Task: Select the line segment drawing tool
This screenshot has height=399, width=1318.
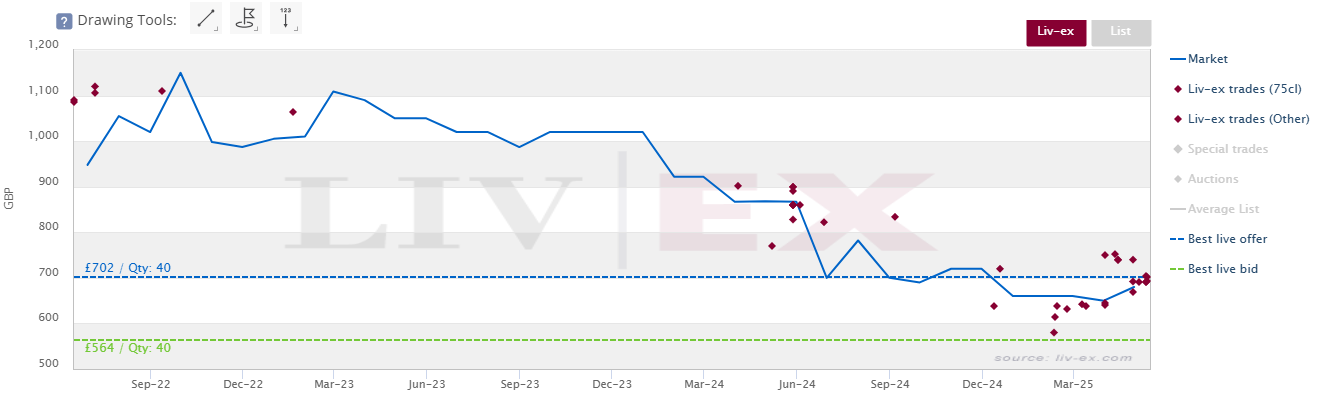Action: (206, 18)
